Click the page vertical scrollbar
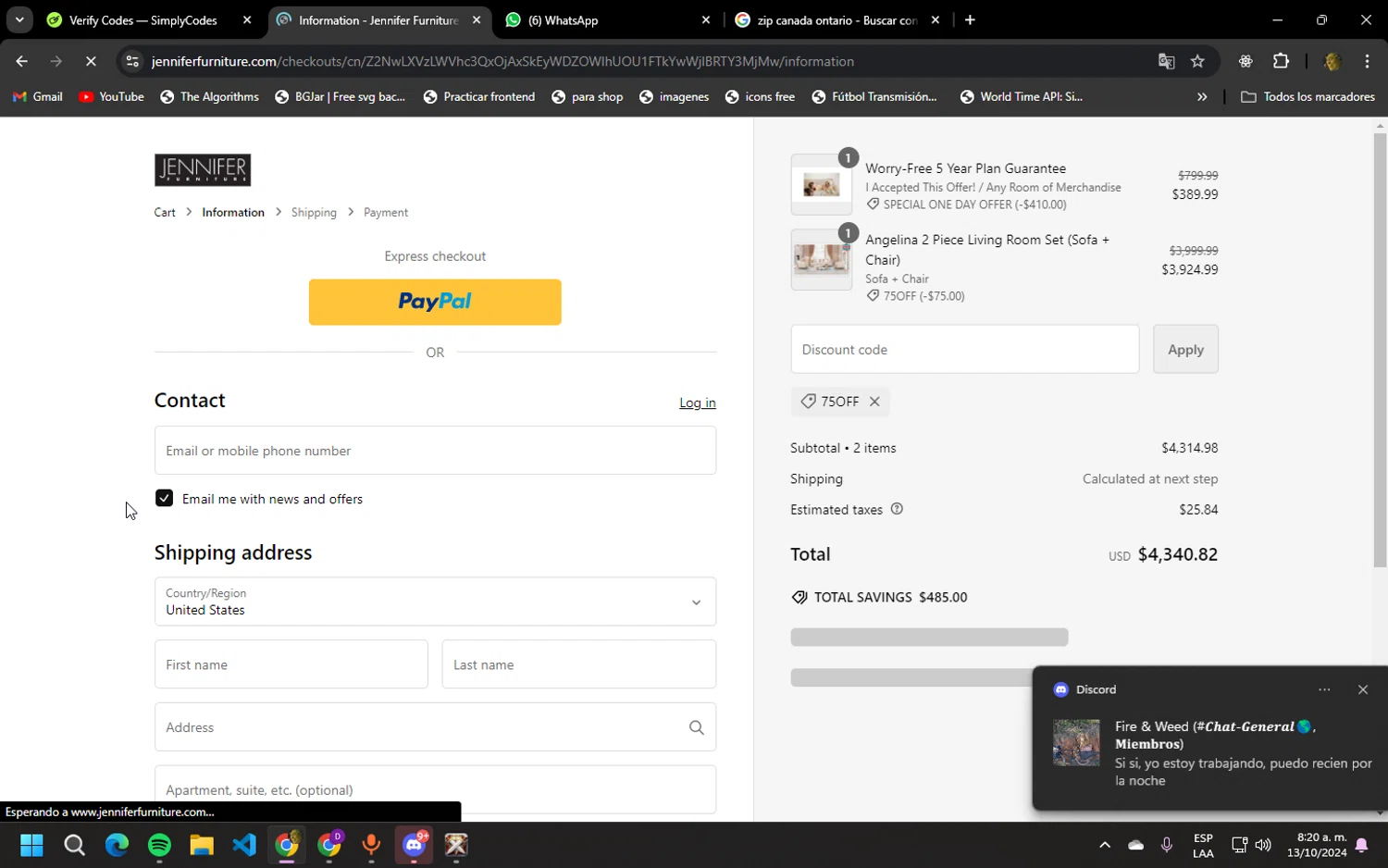Image resolution: width=1388 pixels, height=868 pixels. tap(1380, 350)
